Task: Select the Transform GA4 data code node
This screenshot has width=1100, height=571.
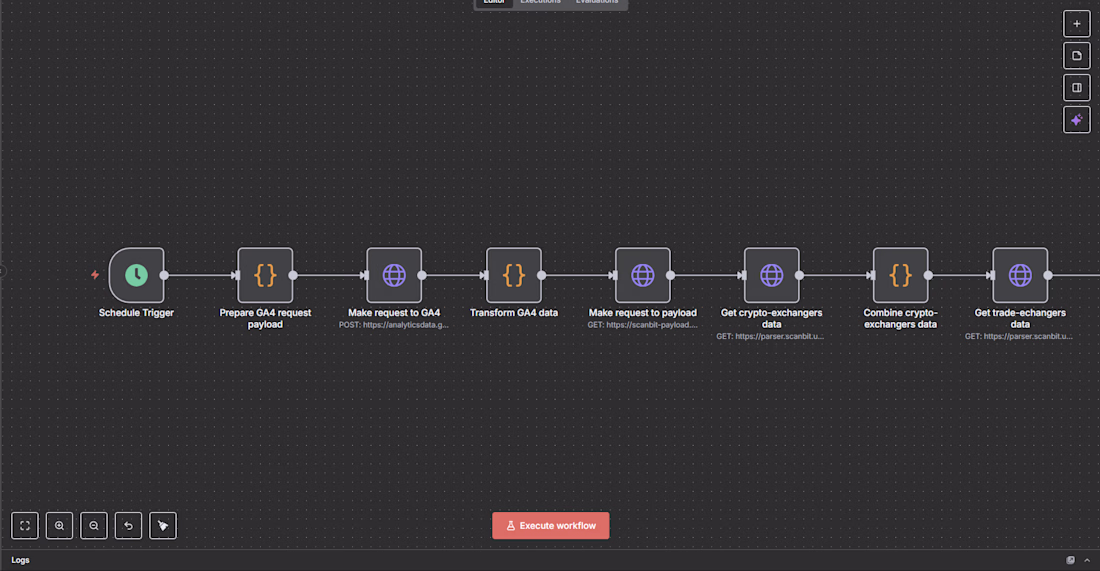Action: pos(514,275)
